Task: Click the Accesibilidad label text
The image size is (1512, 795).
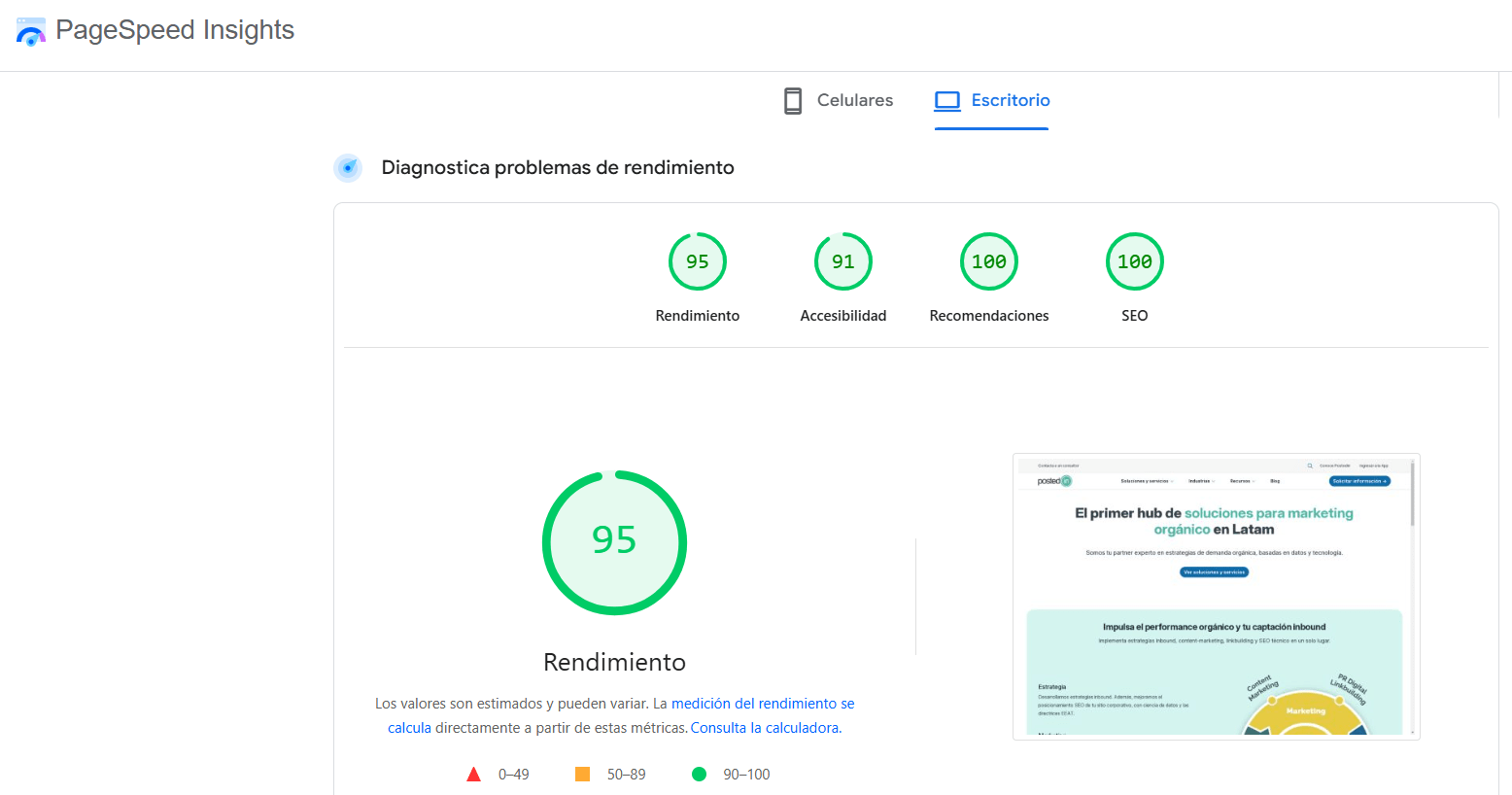Action: click(x=843, y=316)
